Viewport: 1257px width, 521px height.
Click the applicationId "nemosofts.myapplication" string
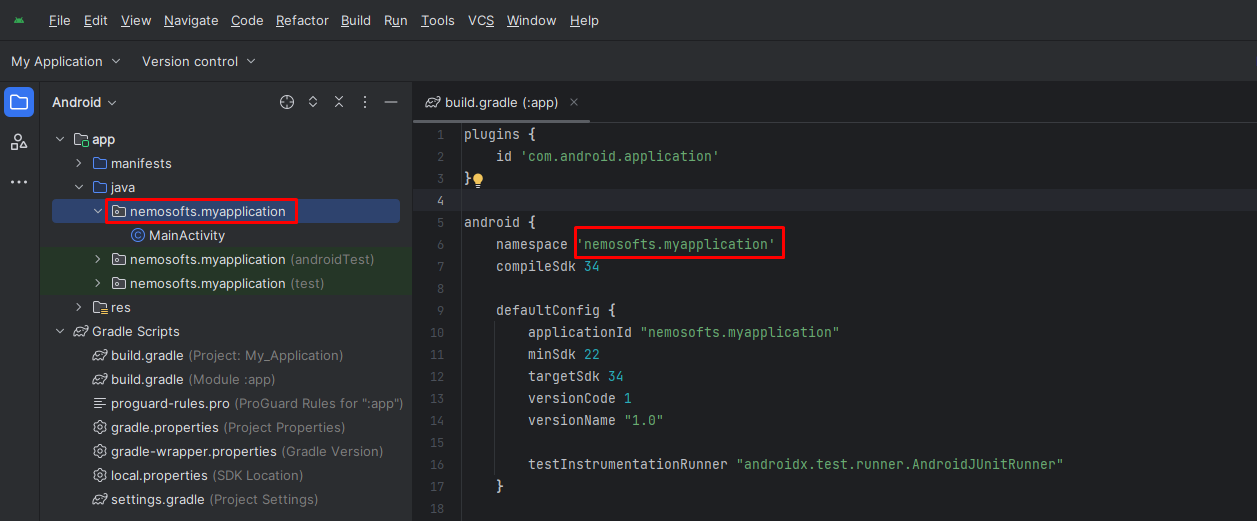[x=740, y=332]
